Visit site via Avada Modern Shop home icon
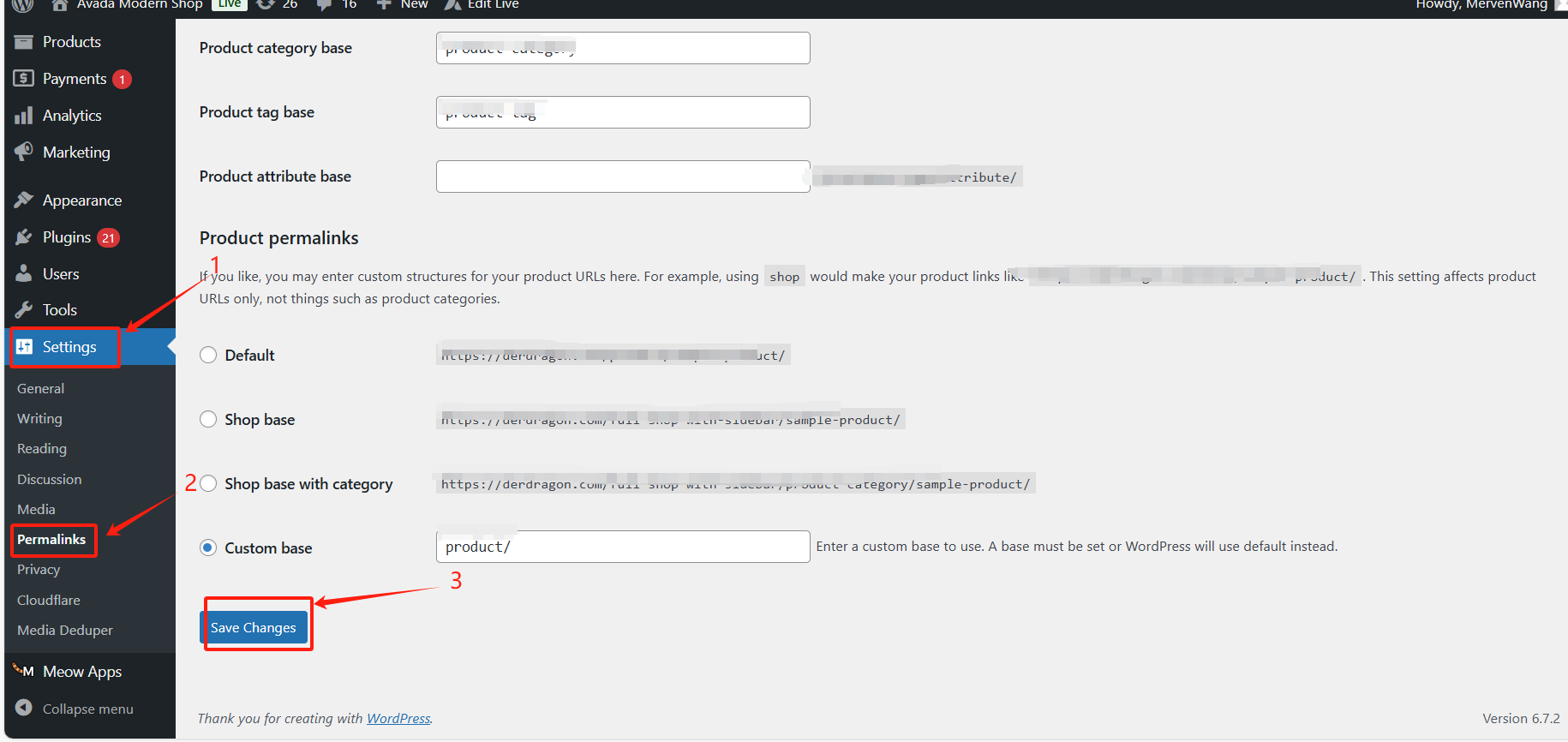 (x=59, y=4)
